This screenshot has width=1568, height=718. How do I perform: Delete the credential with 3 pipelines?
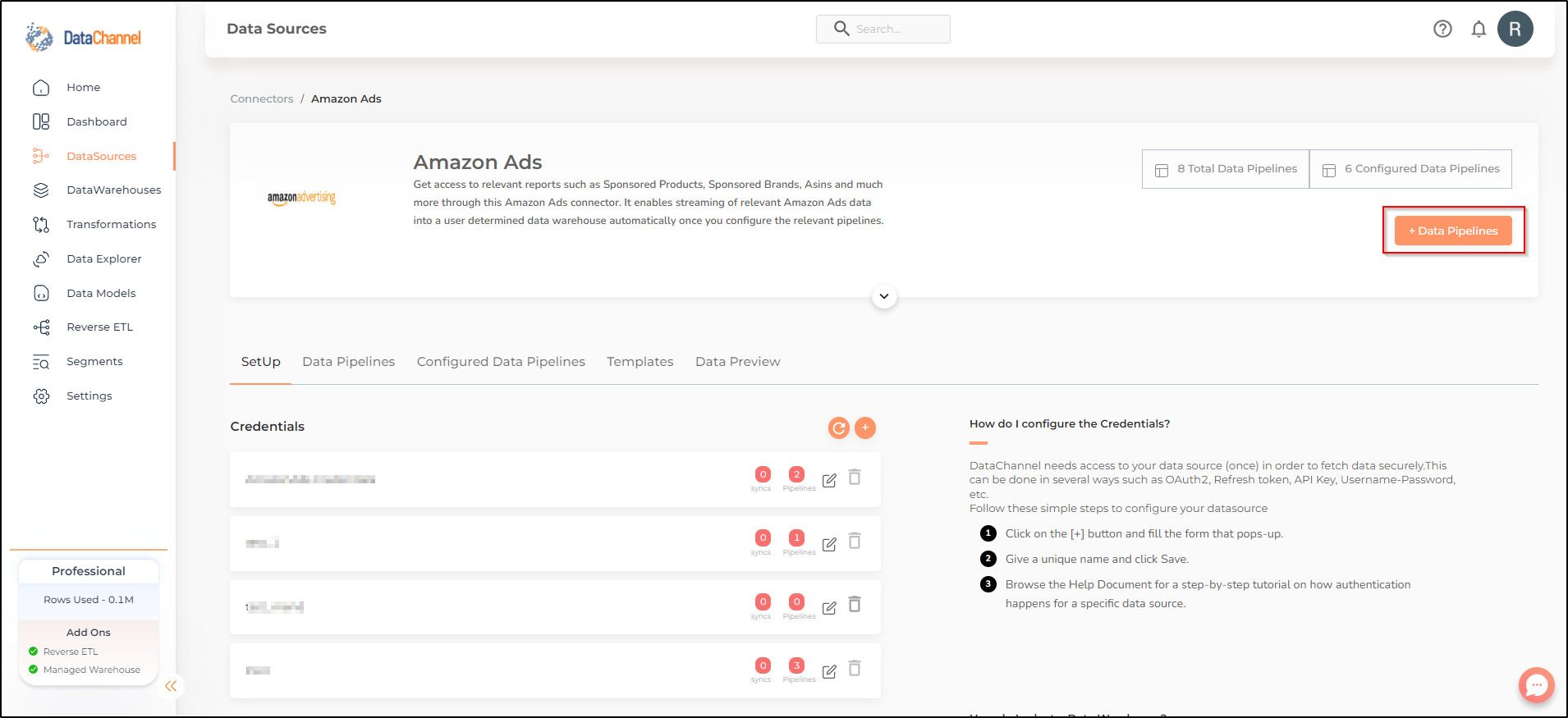pos(855,668)
